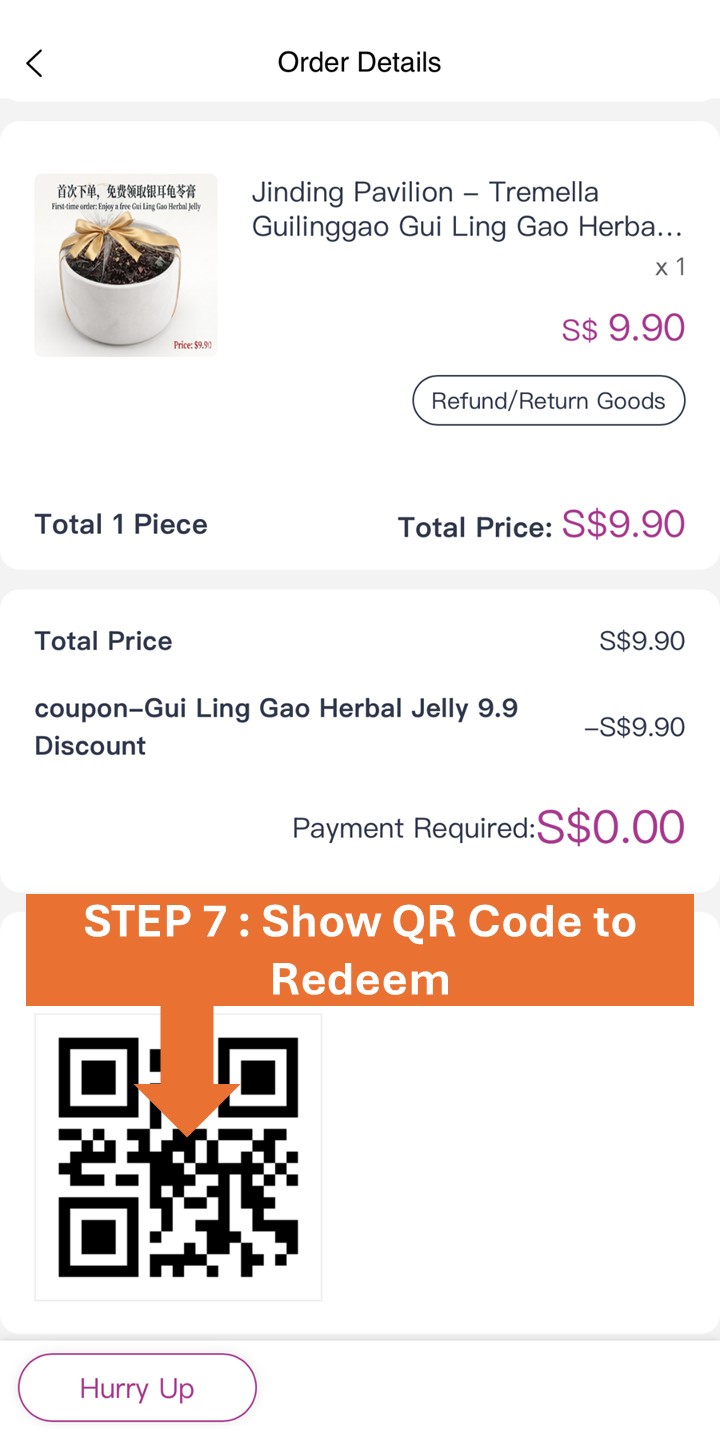Click the -S$9.90 discount amount
Image resolution: width=720 pixels, height=1440 pixels.
(x=634, y=727)
